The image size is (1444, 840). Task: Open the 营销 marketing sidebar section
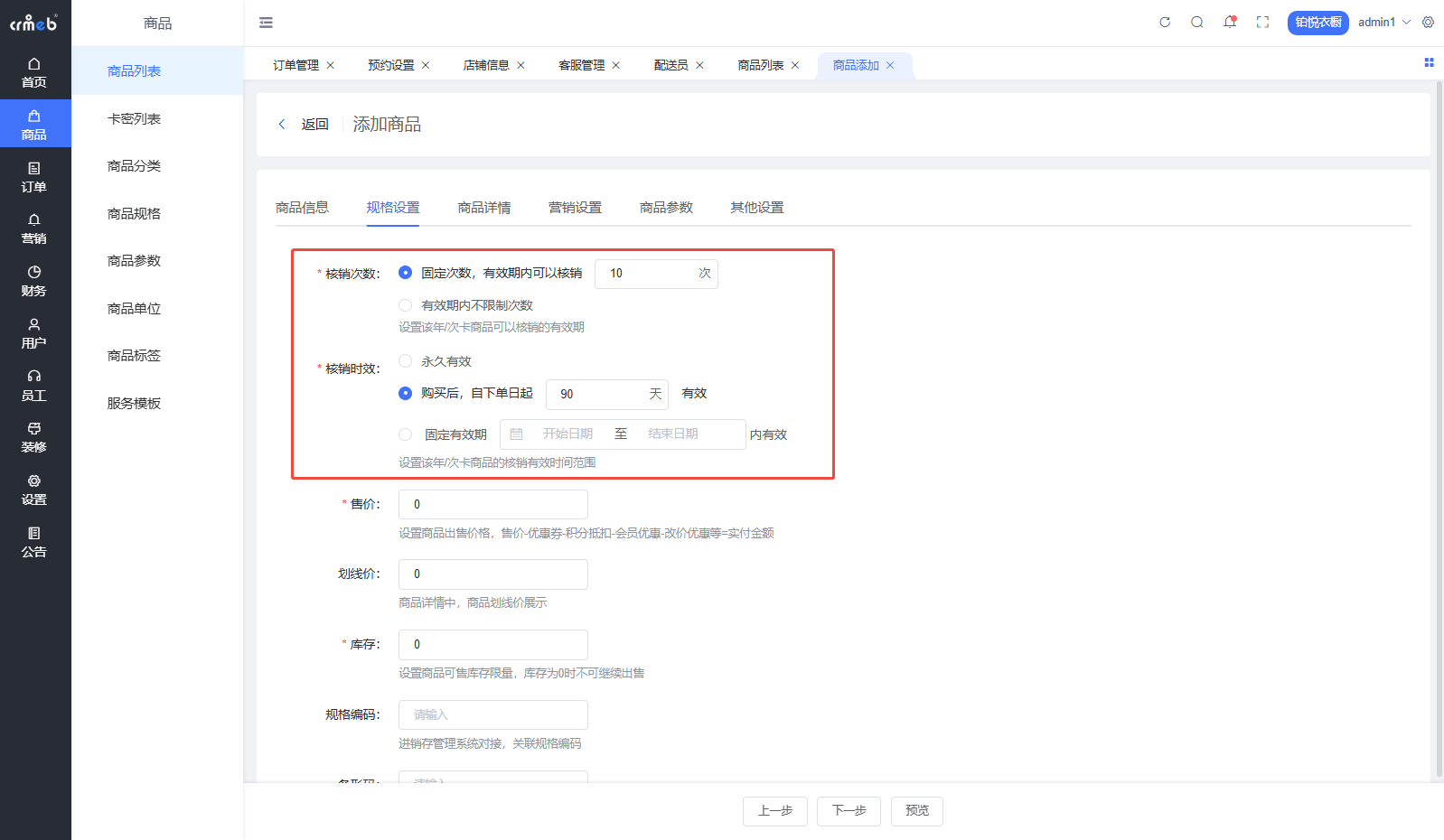34,229
